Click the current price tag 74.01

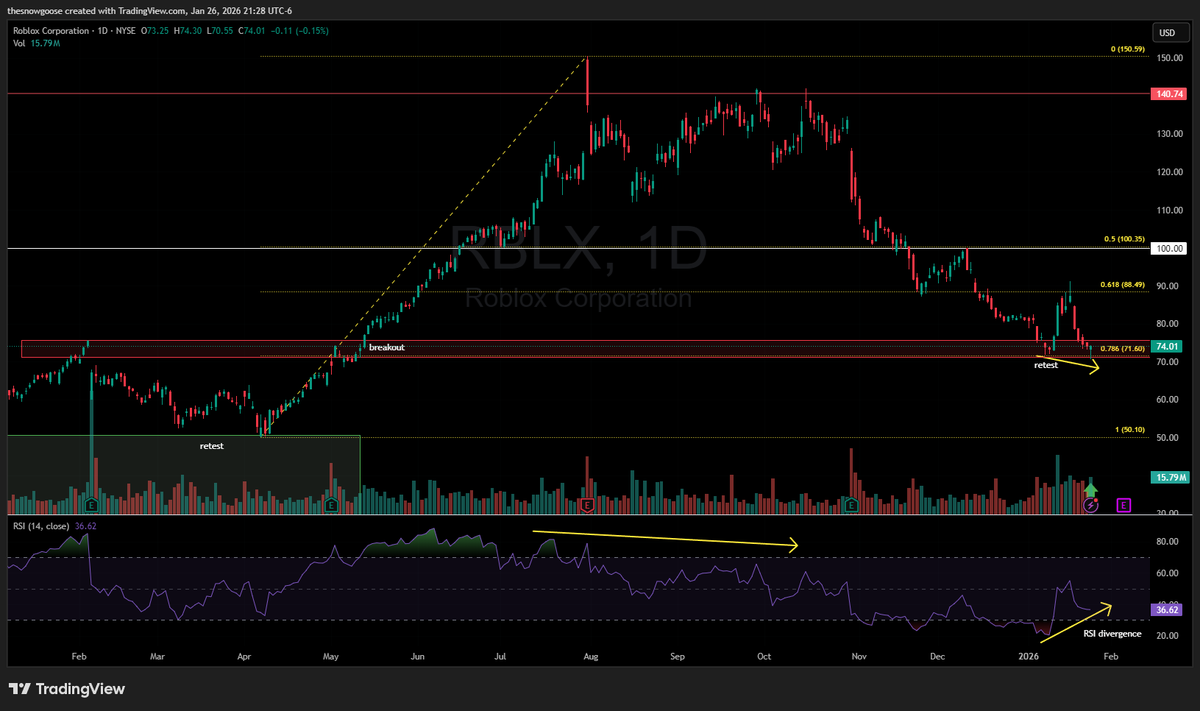point(1165,346)
